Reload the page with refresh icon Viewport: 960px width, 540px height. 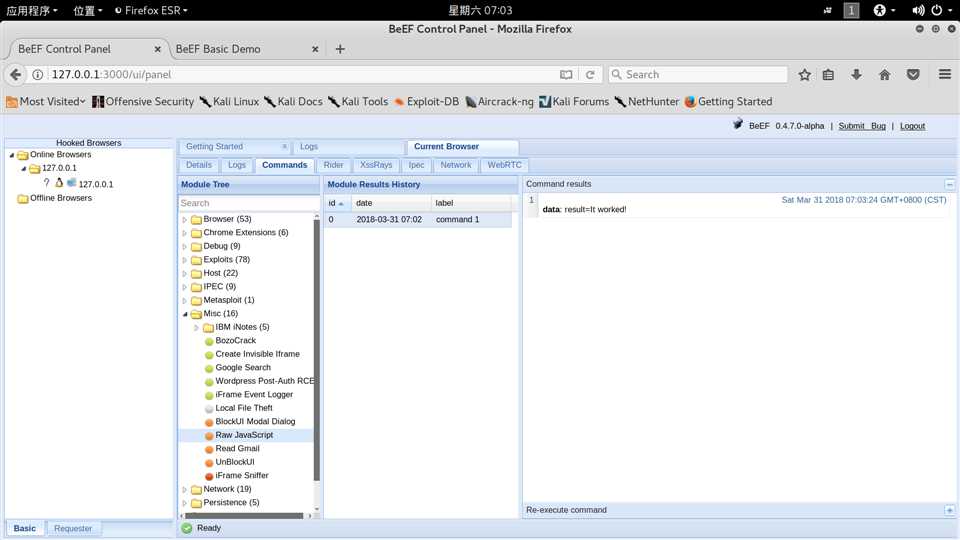pos(590,75)
